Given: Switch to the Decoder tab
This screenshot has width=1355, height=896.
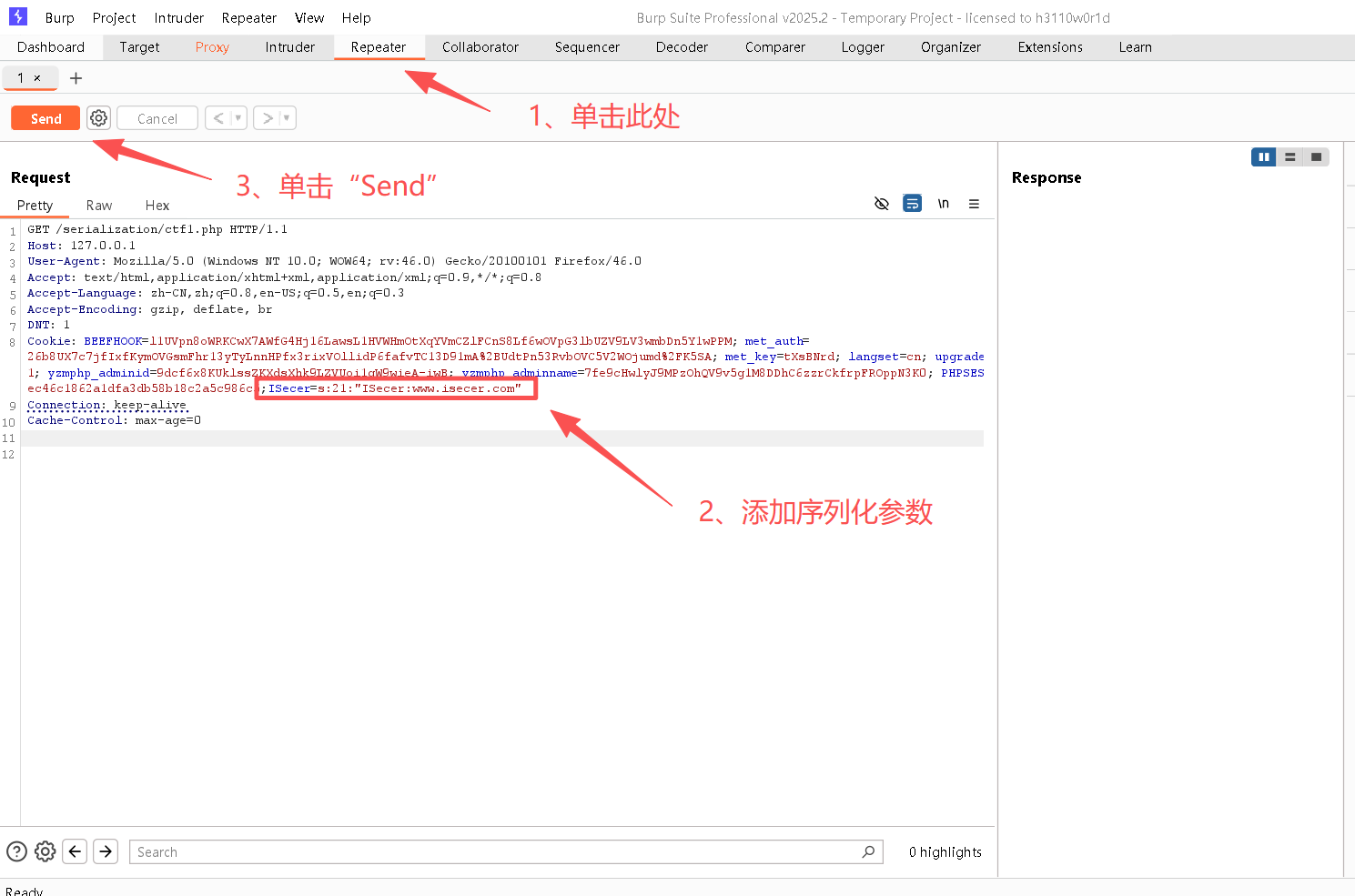Looking at the screenshot, I should 682,47.
